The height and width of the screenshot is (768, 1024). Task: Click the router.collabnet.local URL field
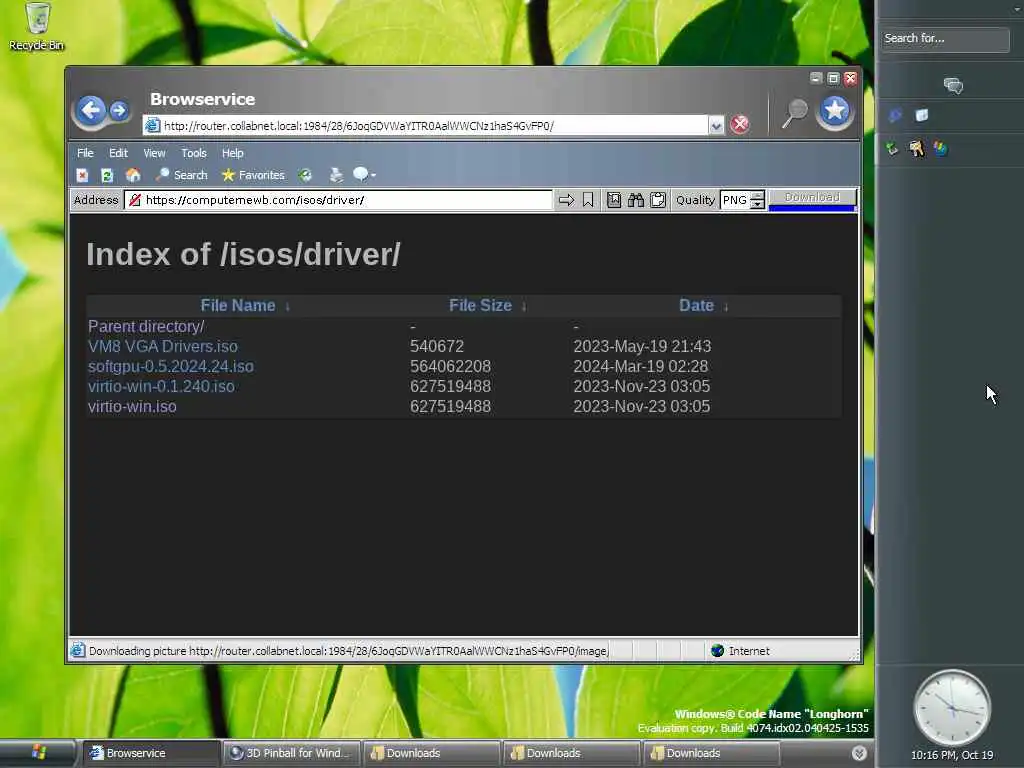pyautogui.click(x=425, y=125)
